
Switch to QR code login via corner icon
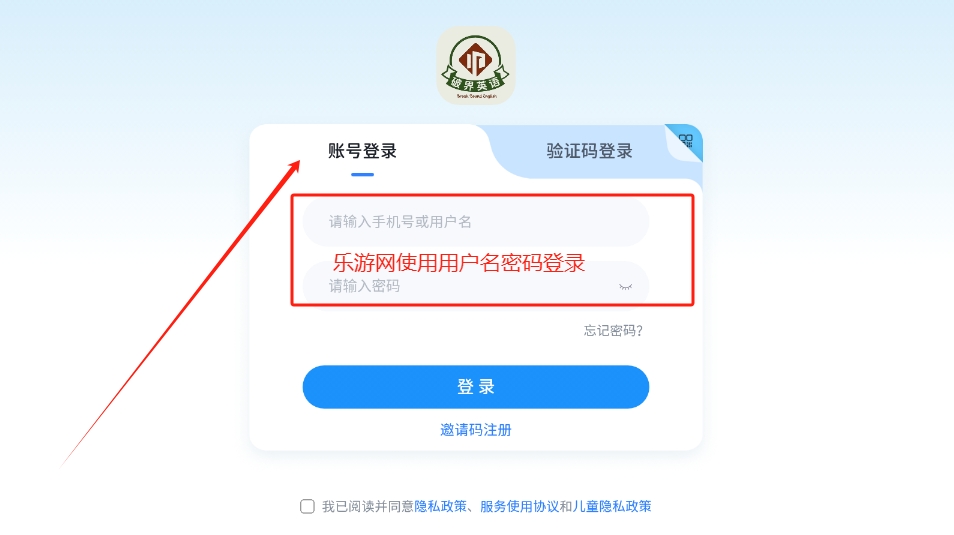[686, 141]
